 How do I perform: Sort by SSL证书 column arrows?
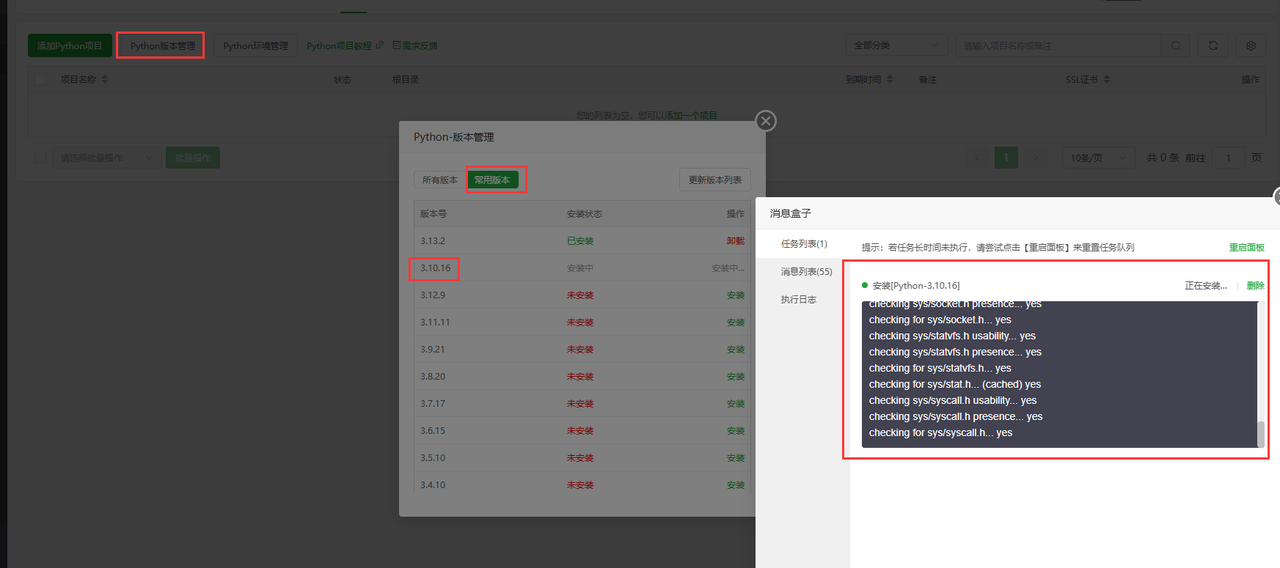[1108, 79]
